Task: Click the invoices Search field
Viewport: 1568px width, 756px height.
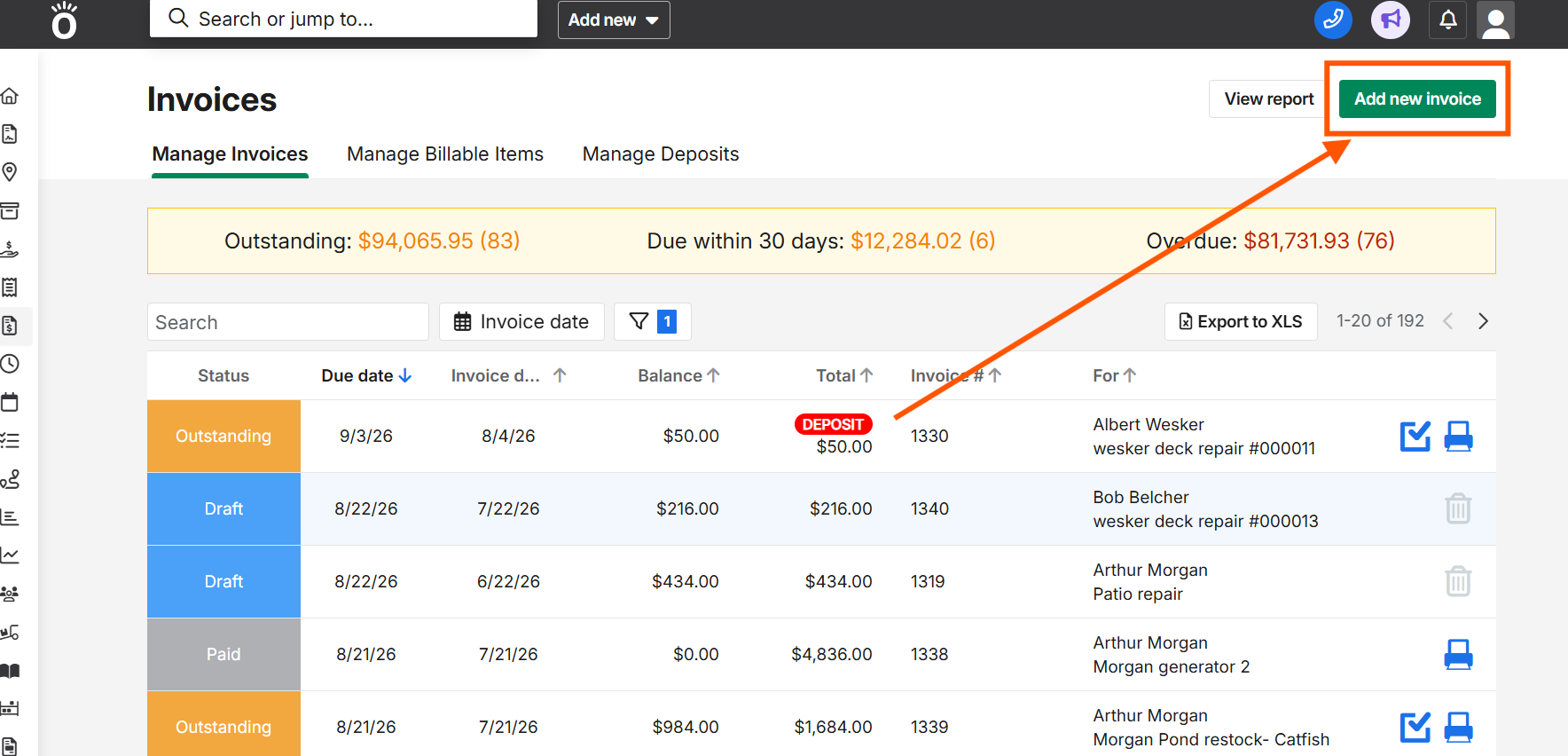Action: pyautogui.click(x=287, y=321)
